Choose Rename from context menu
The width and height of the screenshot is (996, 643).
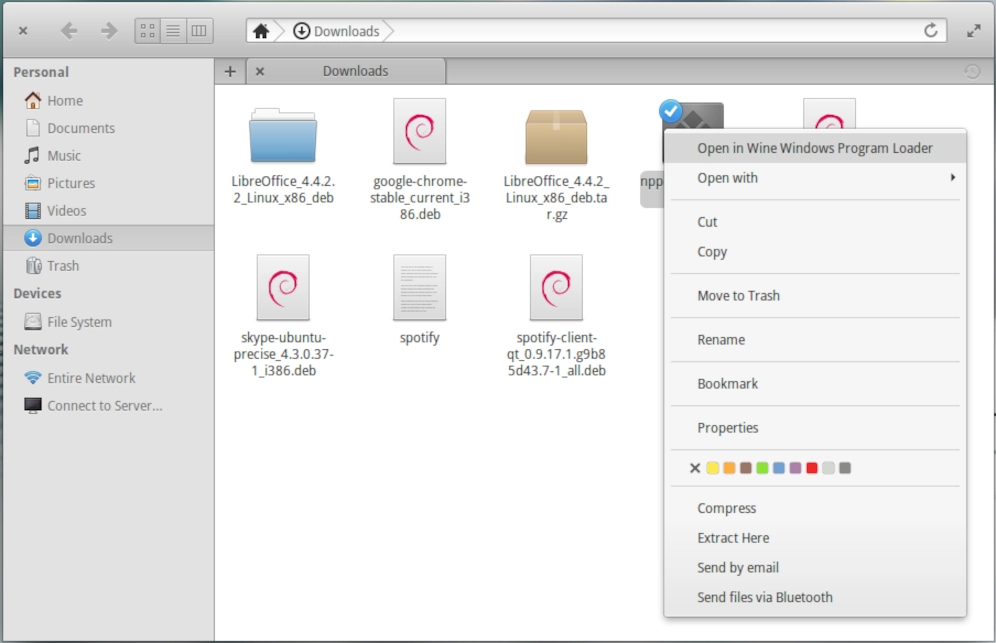[x=814, y=339]
